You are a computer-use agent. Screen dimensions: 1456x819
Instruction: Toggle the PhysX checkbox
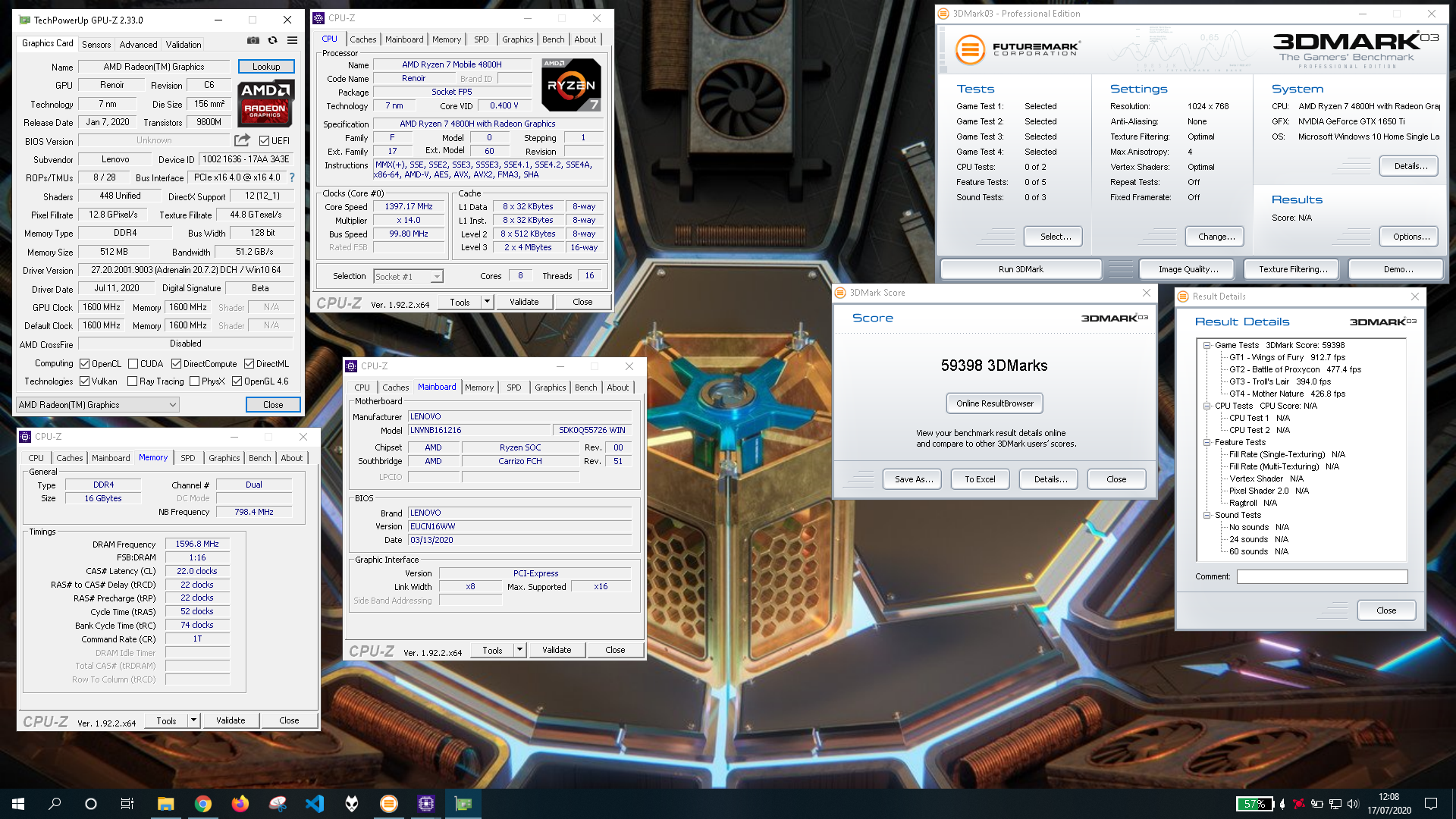(x=195, y=381)
